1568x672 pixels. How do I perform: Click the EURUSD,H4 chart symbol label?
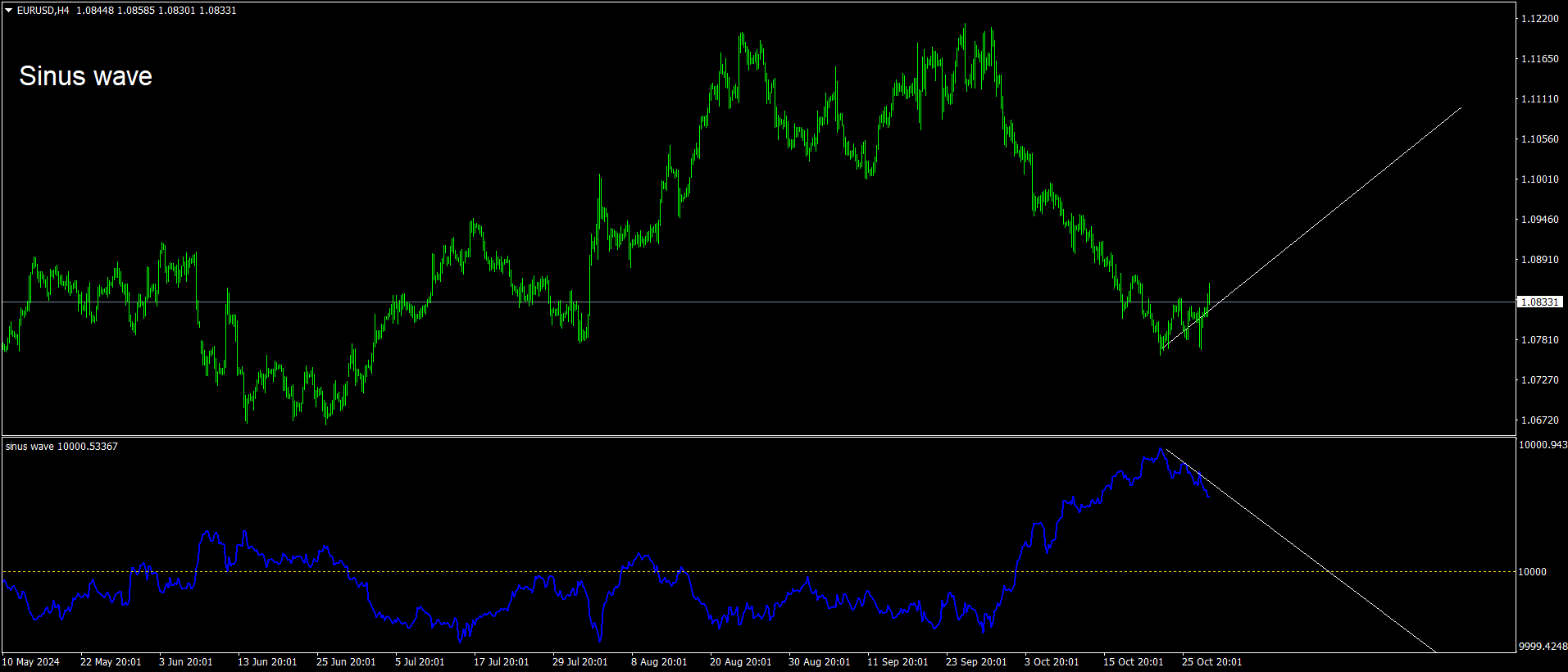coord(43,11)
